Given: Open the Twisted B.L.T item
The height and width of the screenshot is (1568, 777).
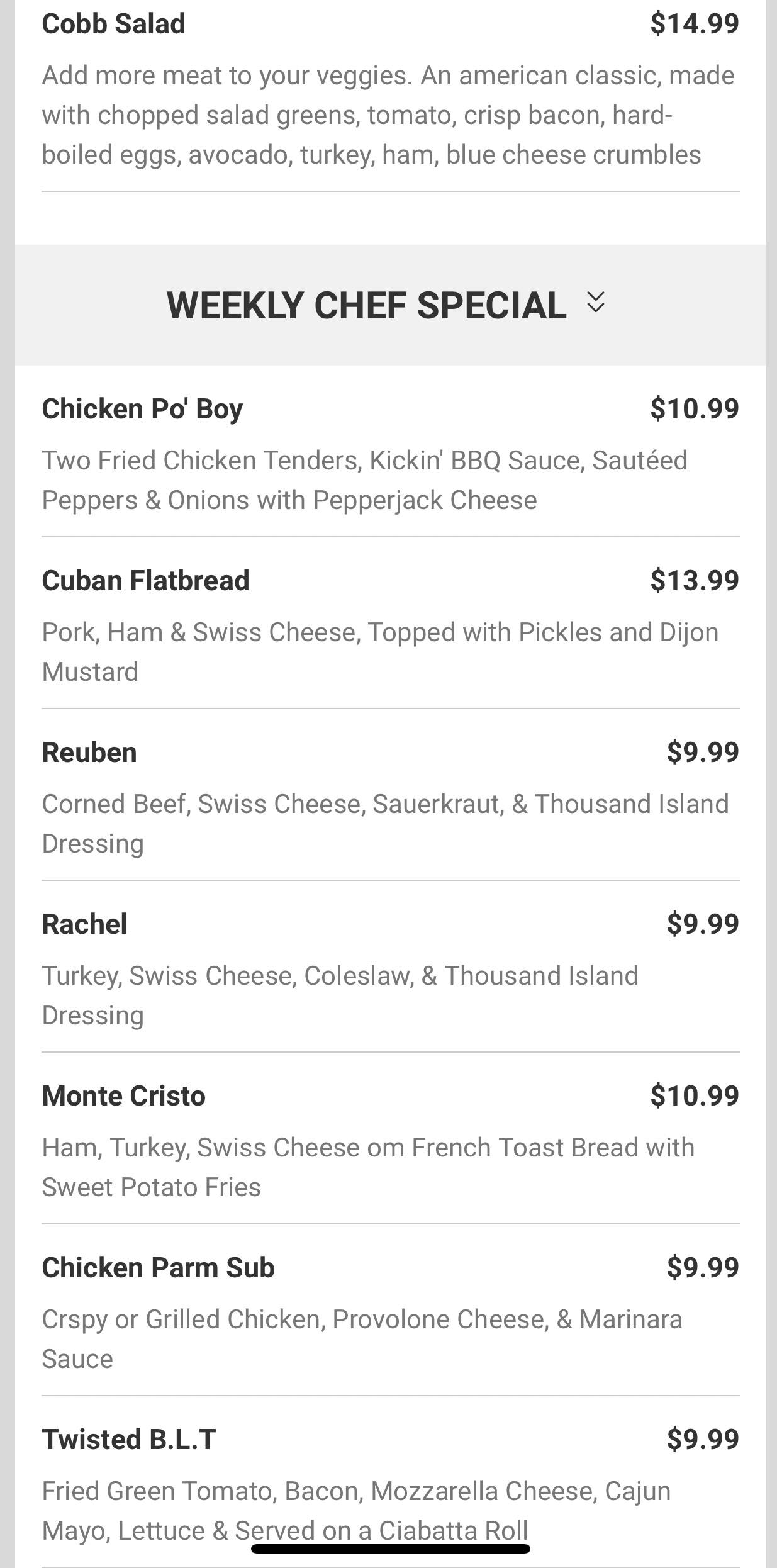Looking at the screenshot, I should [129, 1439].
